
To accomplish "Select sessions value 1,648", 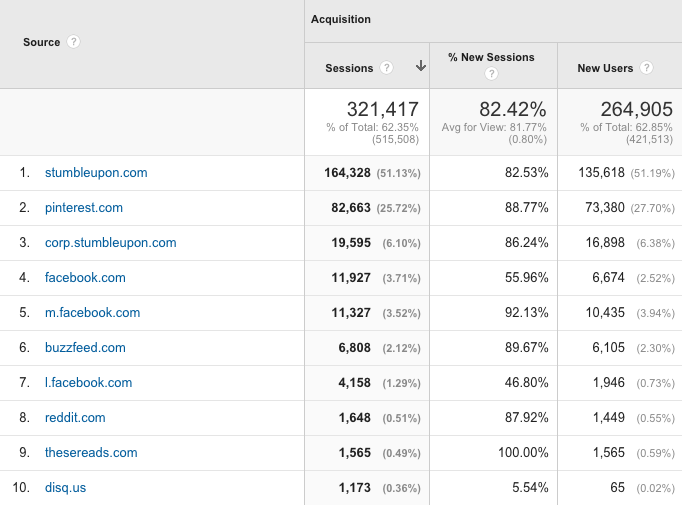I will click(x=354, y=418).
